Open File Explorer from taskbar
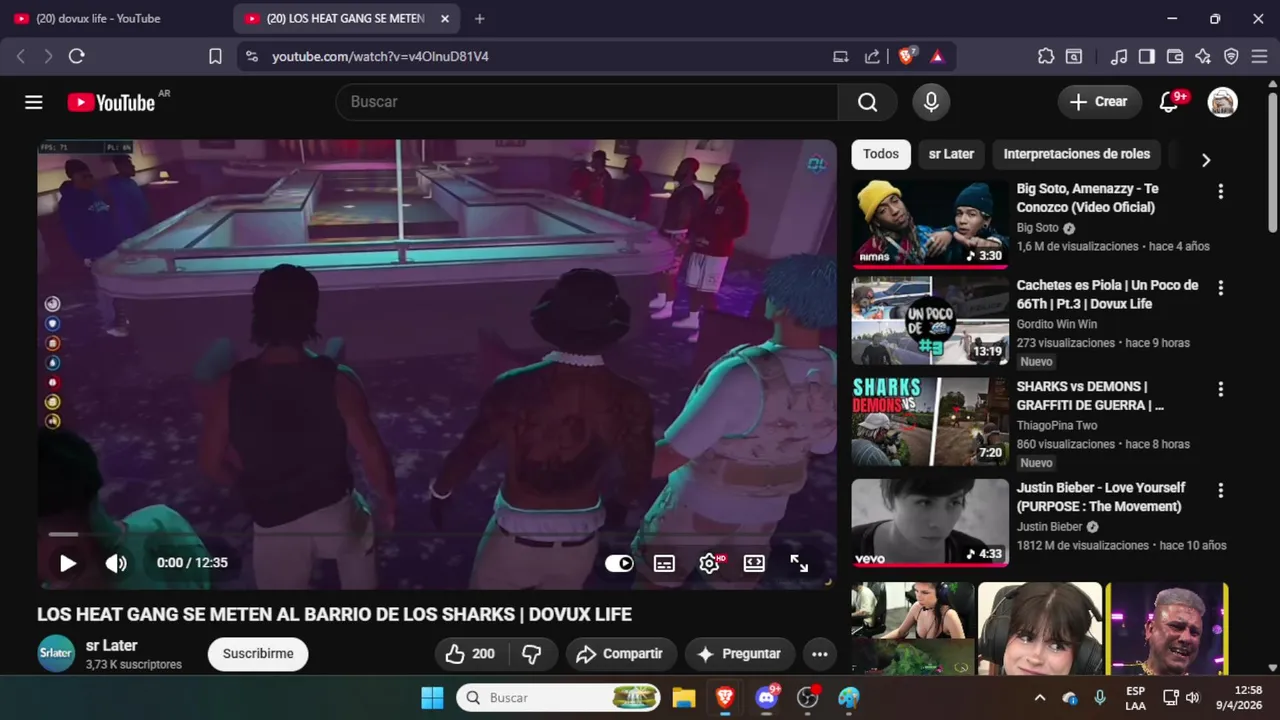Screen dimensions: 1280x720 coord(684,698)
